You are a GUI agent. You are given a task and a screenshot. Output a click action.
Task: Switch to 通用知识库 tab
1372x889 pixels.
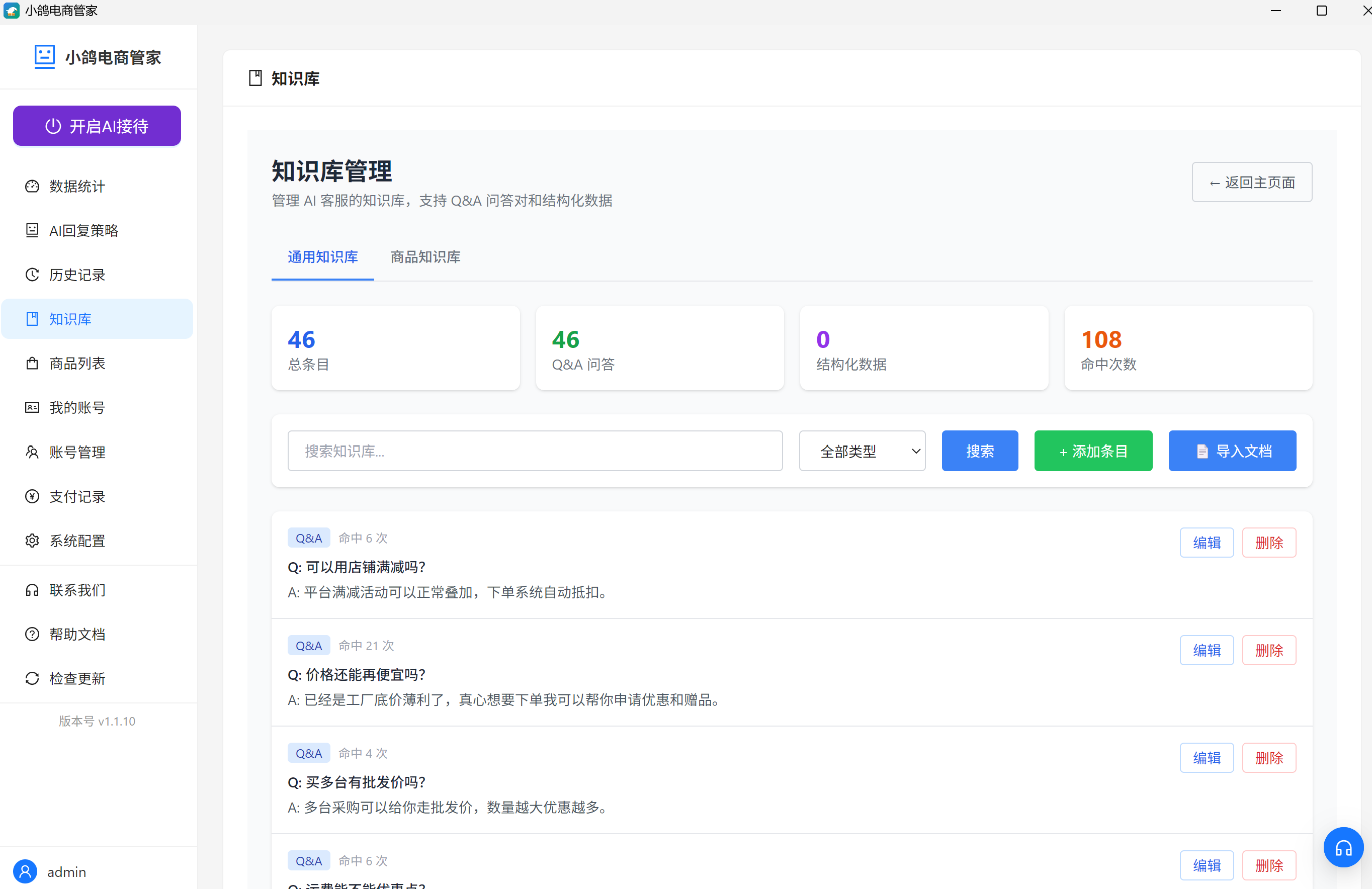323,257
